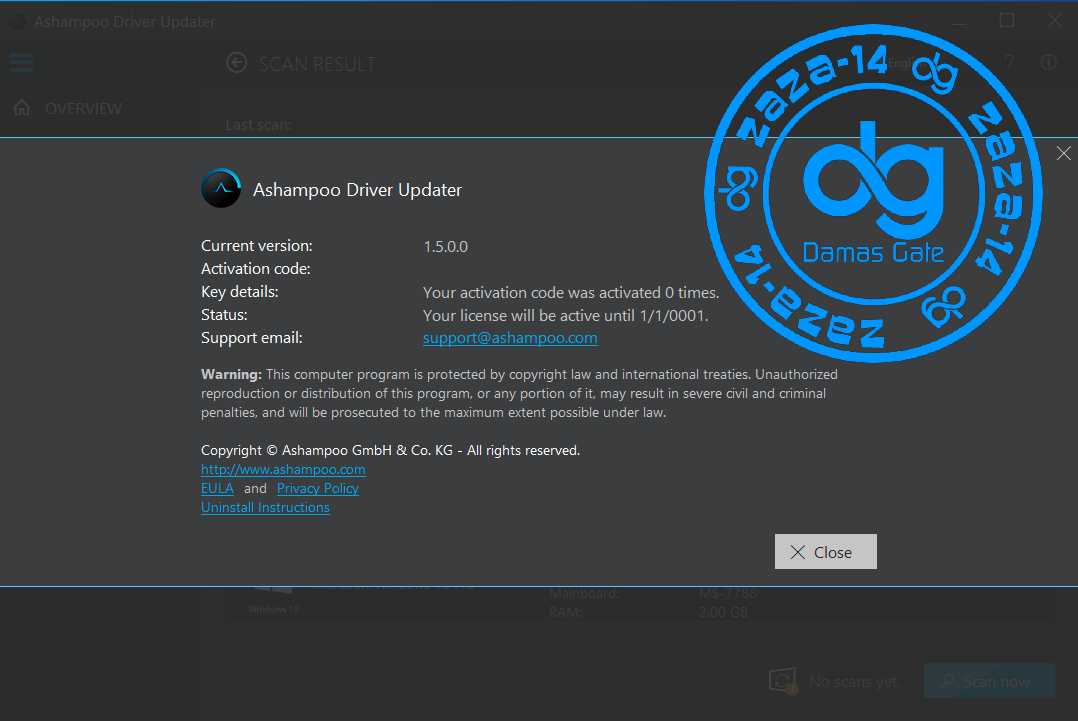1078x721 pixels.
Task: Close the About dialog with Close button
Action: click(826, 551)
